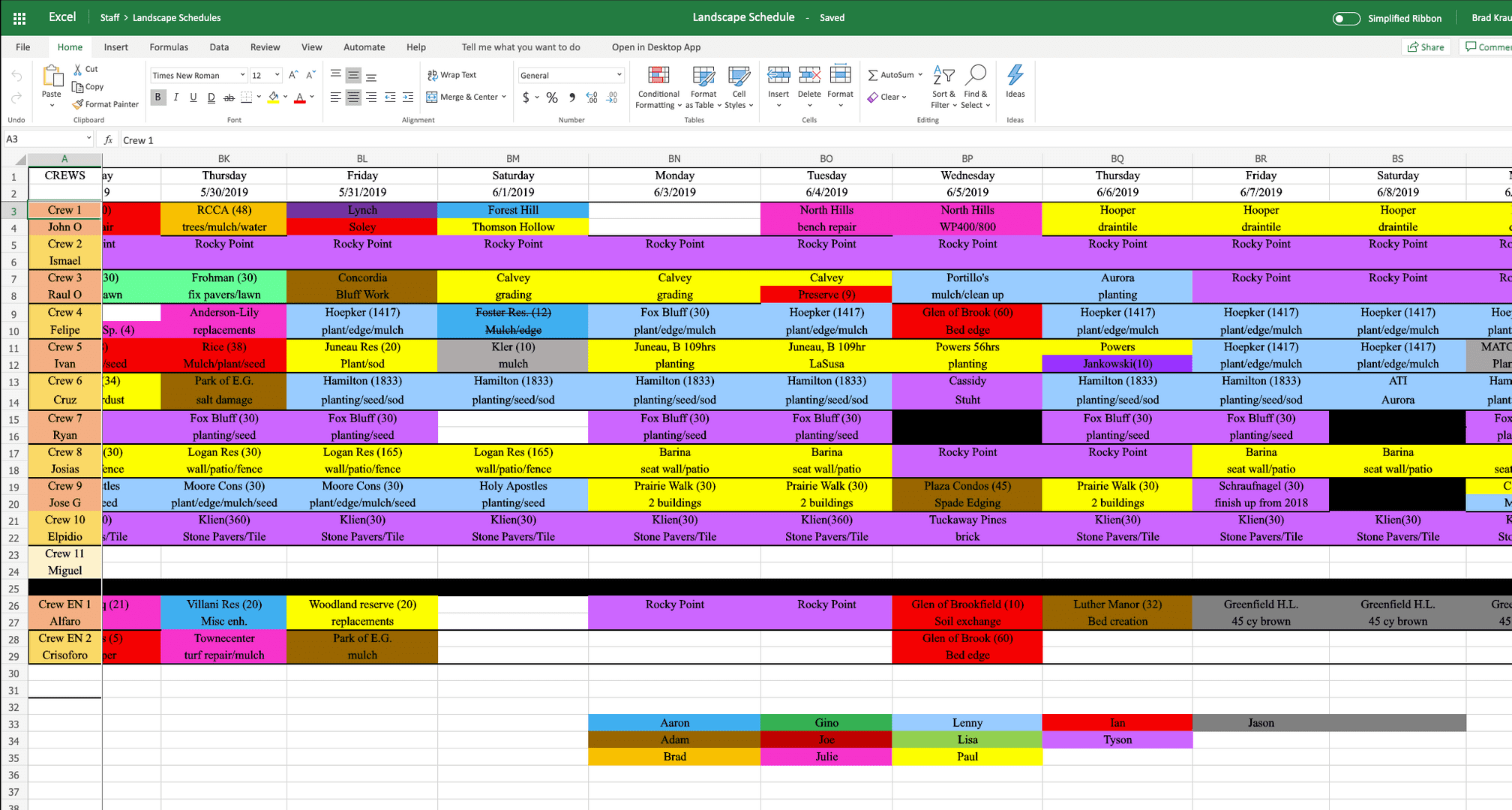The width and height of the screenshot is (1512, 810).
Task: Expand the AutoSum dropdown arrow
Action: point(920,75)
